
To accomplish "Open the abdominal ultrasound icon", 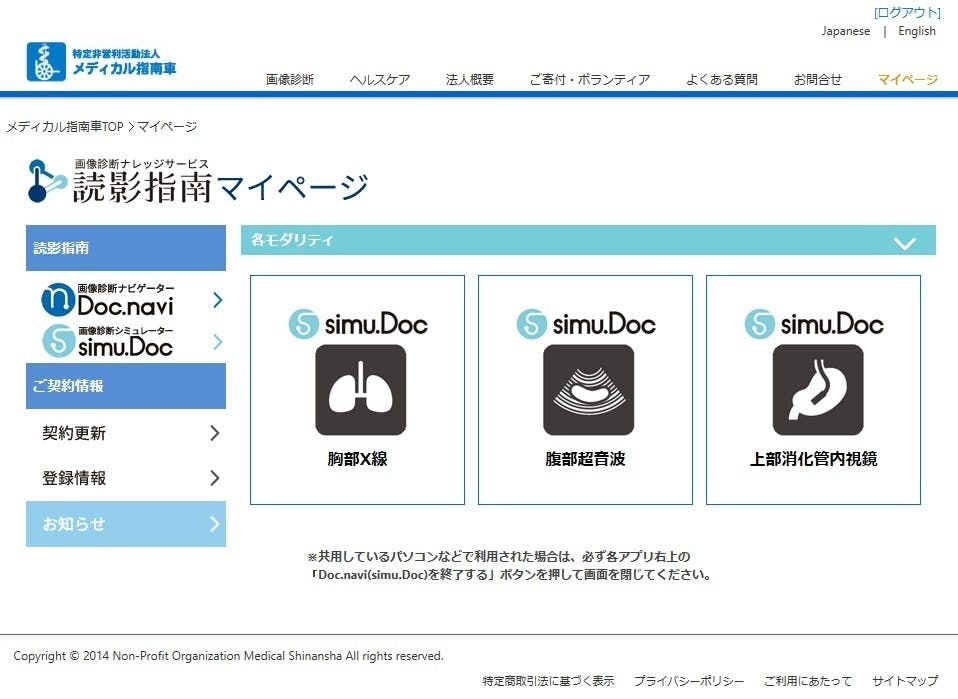I will click(588, 390).
